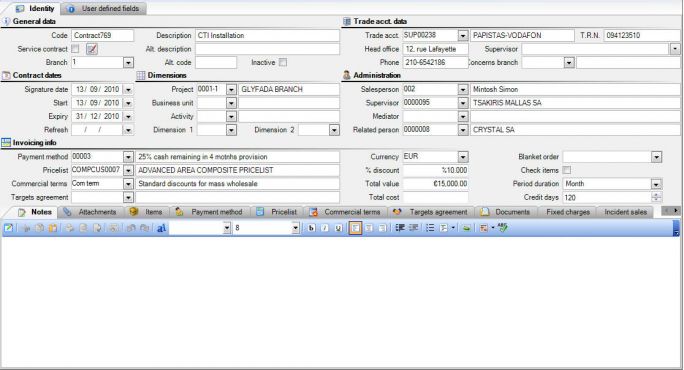
Task: Enable the Service contract checkbox
Action: point(75,49)
